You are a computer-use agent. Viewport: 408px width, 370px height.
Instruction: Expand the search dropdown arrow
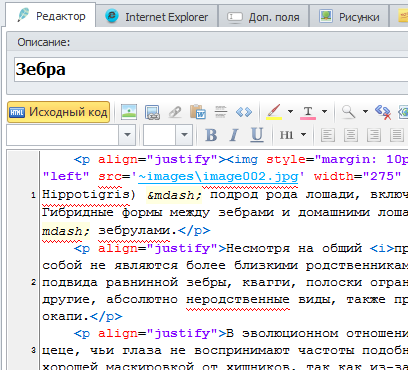pos(365,111)
